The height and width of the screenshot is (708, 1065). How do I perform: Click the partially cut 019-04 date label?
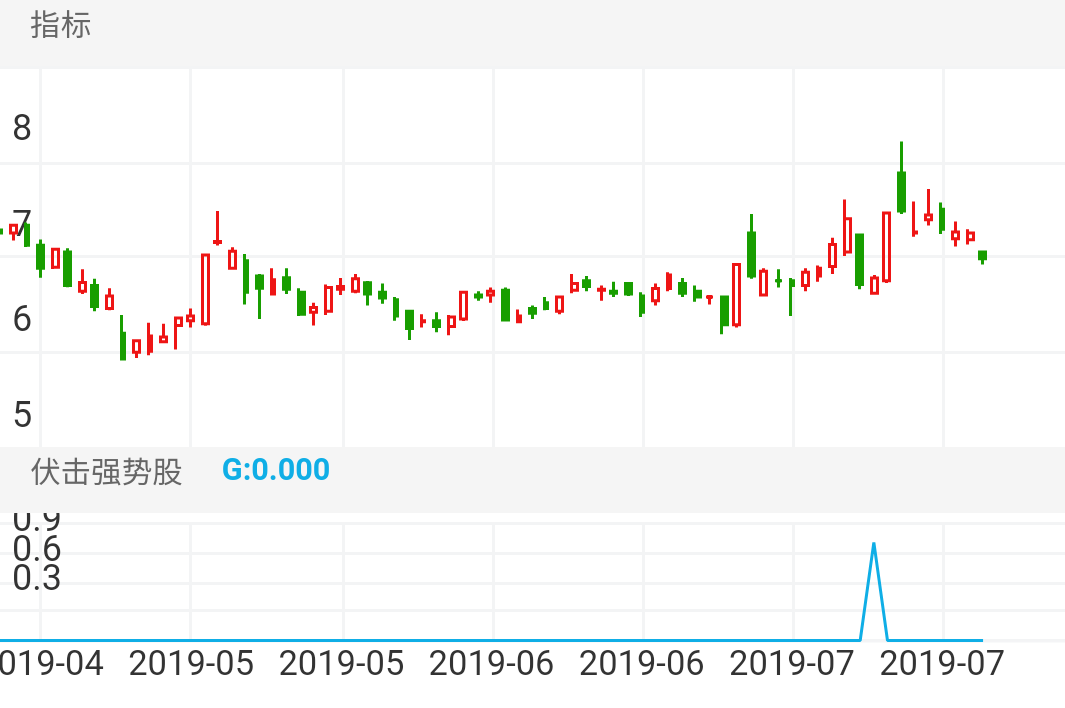click(52, 664)
